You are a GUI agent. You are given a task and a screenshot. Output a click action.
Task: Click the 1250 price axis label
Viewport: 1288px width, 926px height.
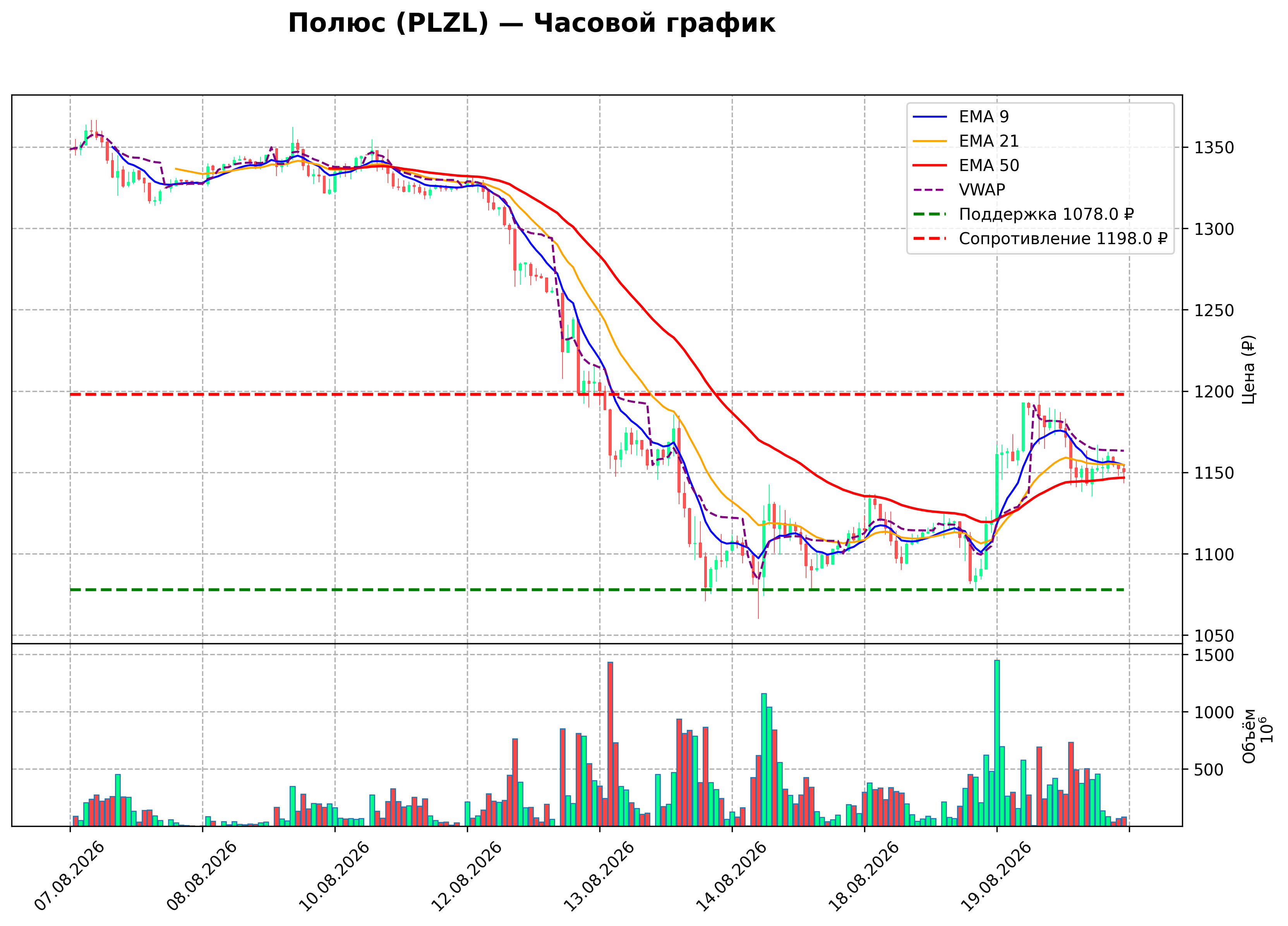(1214, 310)
